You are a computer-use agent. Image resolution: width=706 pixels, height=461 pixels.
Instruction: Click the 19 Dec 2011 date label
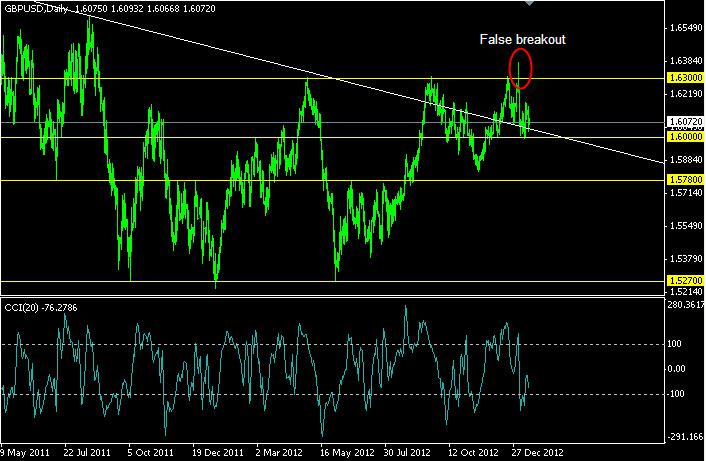(x=217, y=452)
